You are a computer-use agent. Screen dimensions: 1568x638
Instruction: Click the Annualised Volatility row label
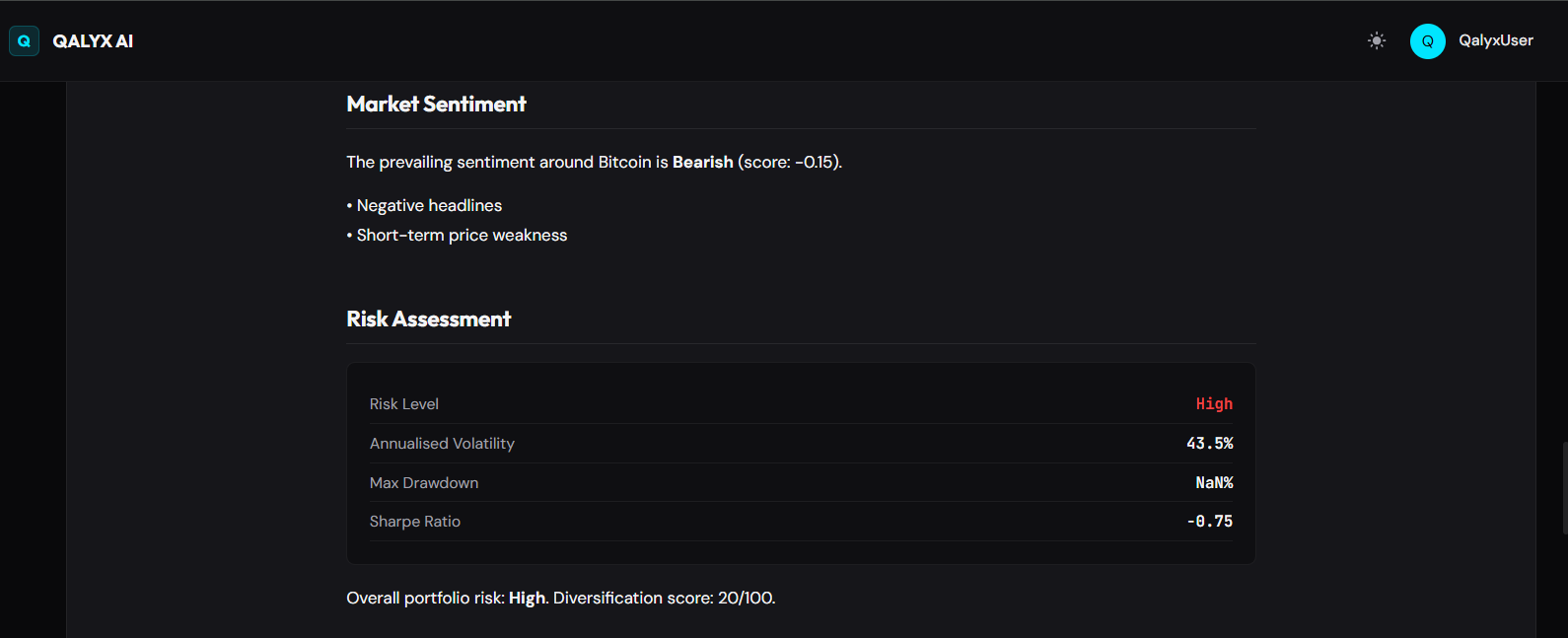pos(442,444)
